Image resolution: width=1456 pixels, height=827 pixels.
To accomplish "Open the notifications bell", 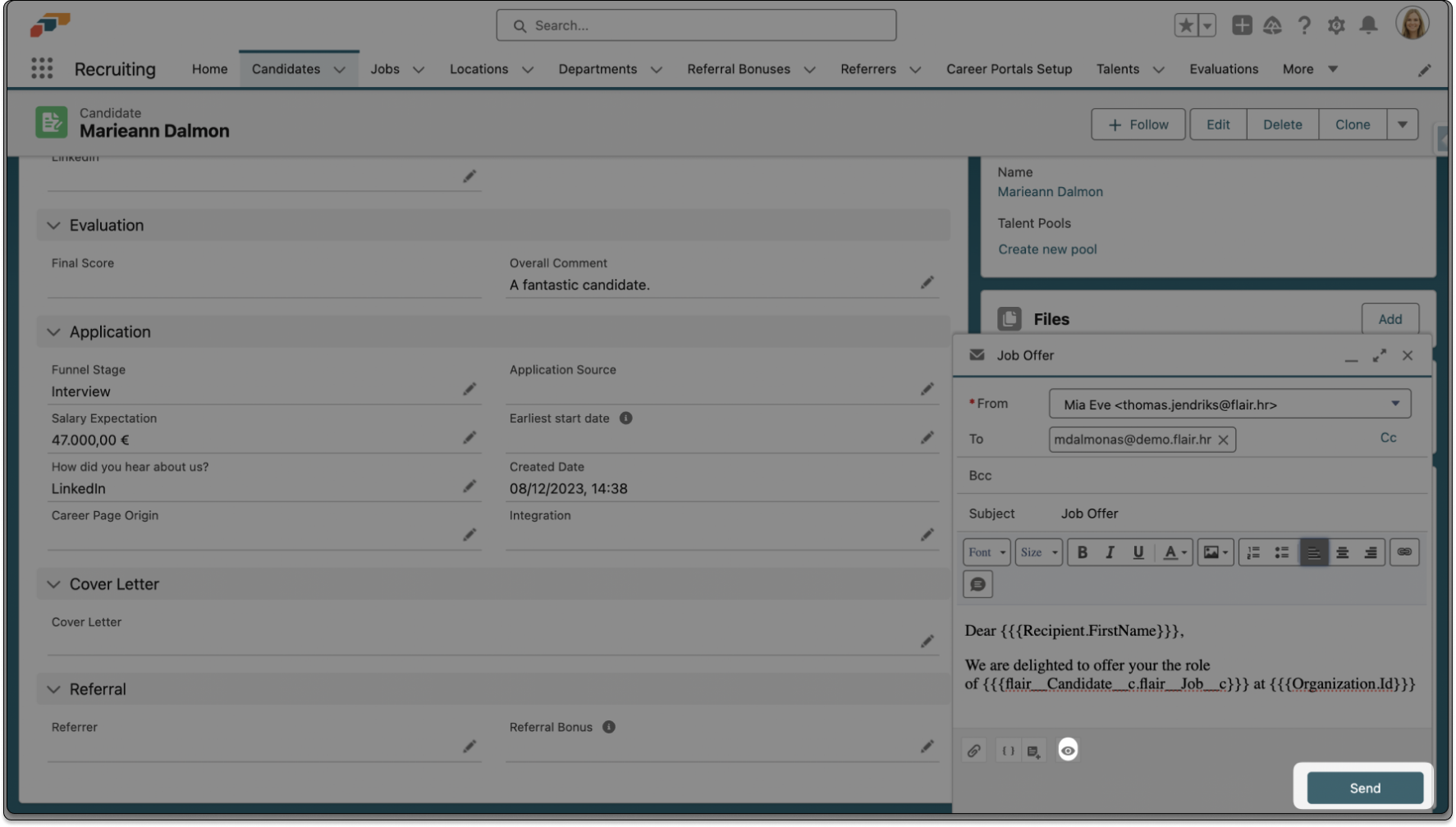I will click(x=1368, y=25).
